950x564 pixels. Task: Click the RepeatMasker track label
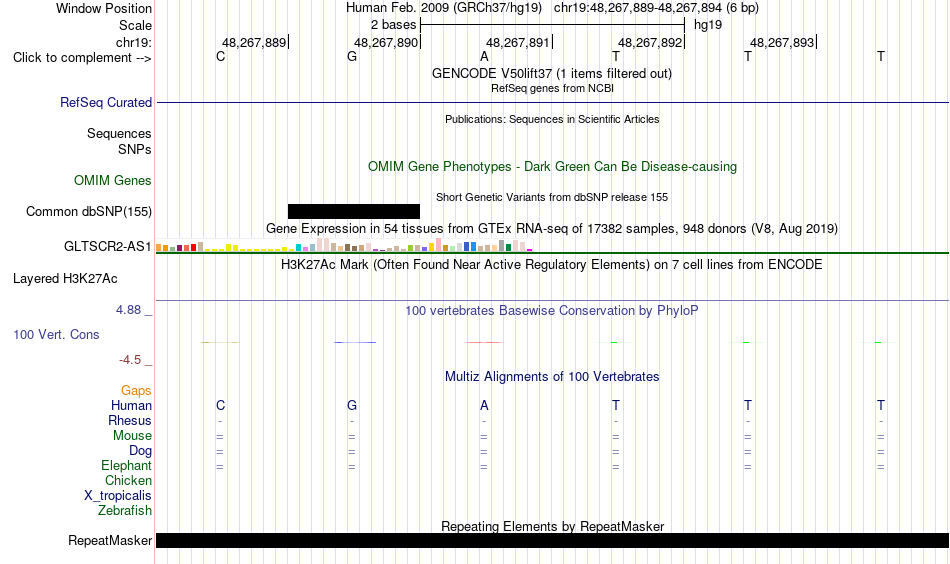point(110,540)
